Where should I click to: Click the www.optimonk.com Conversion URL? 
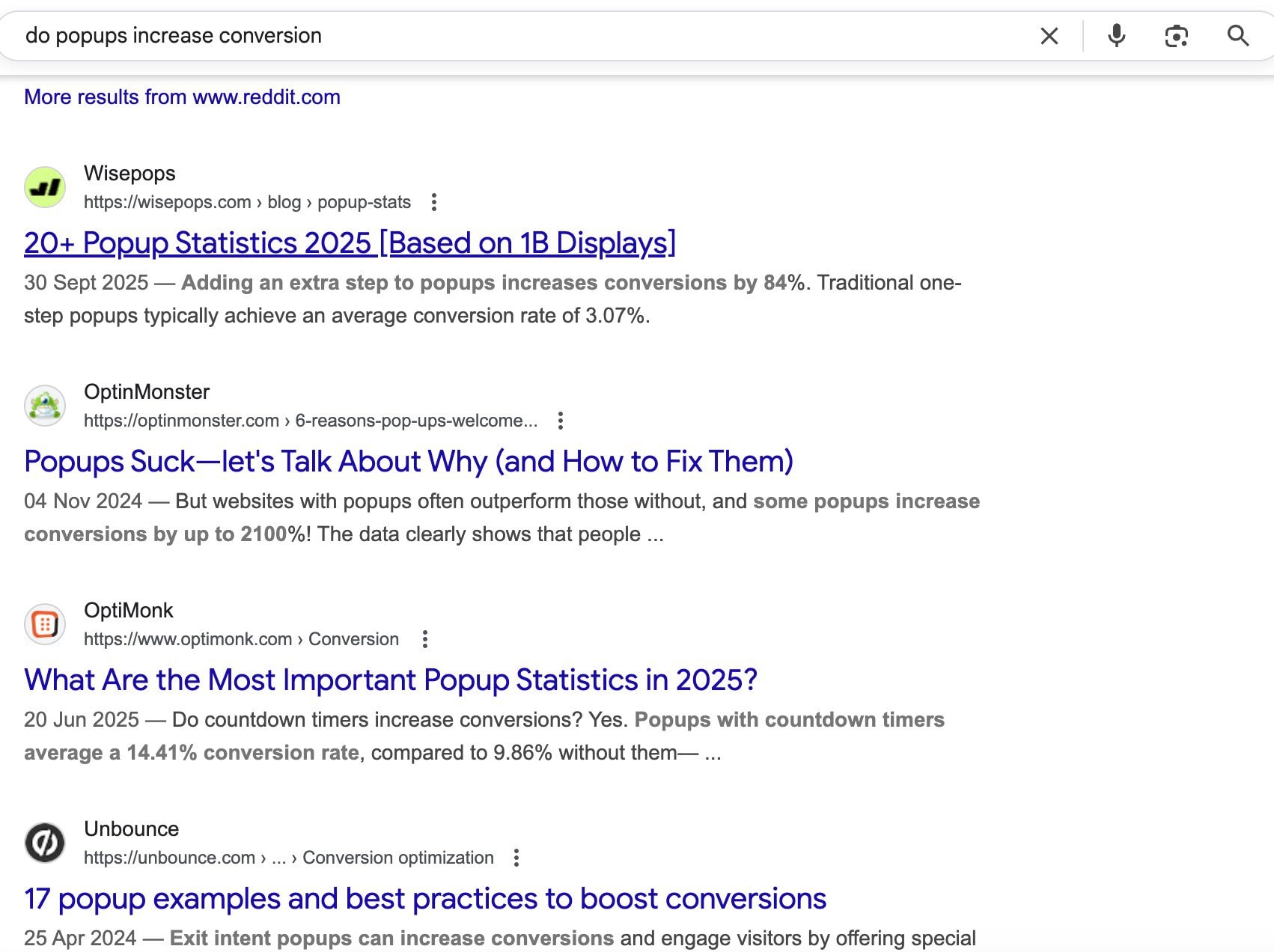(241, 639)
